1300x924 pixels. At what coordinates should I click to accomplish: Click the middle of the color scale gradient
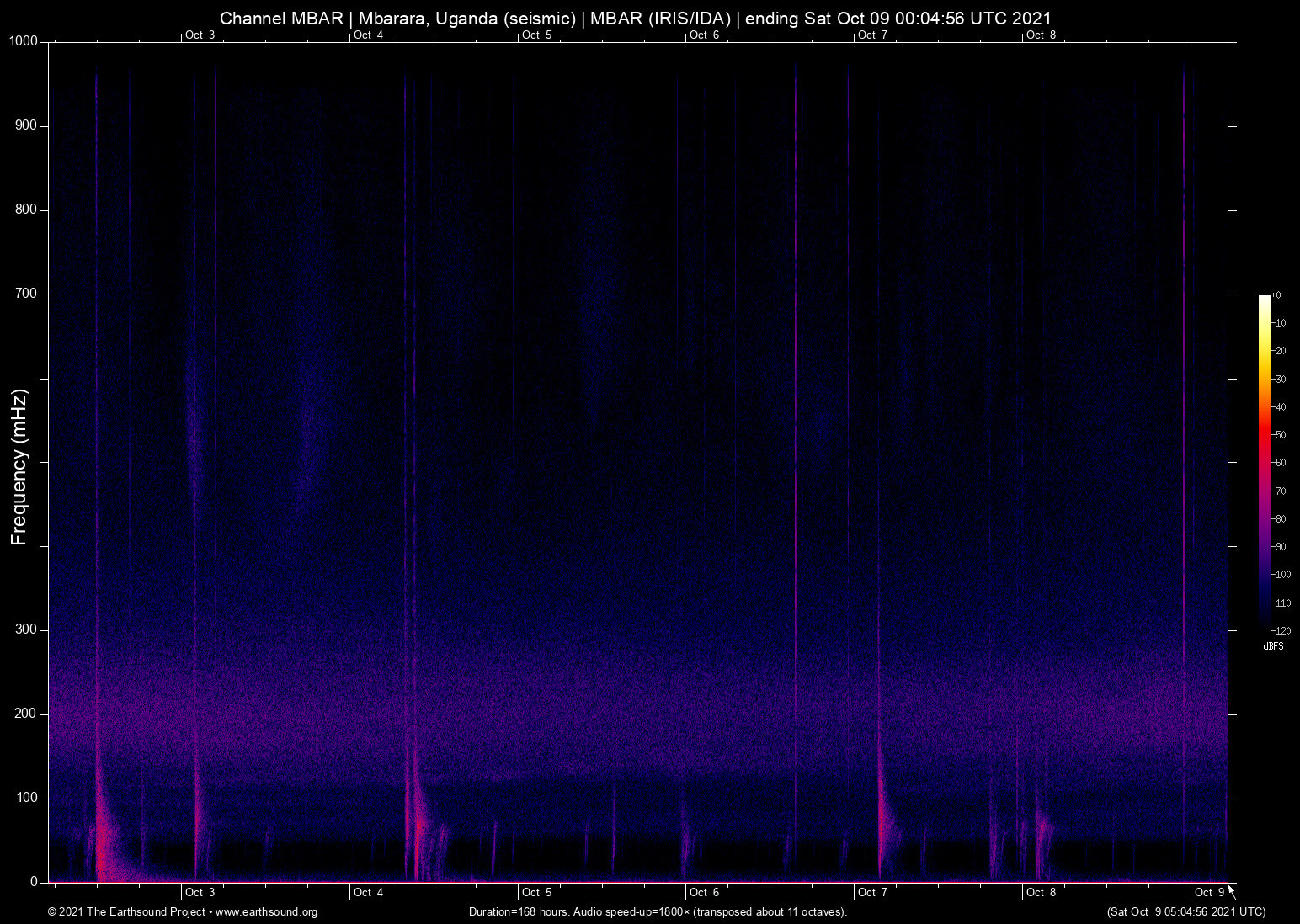point(1264,462)
